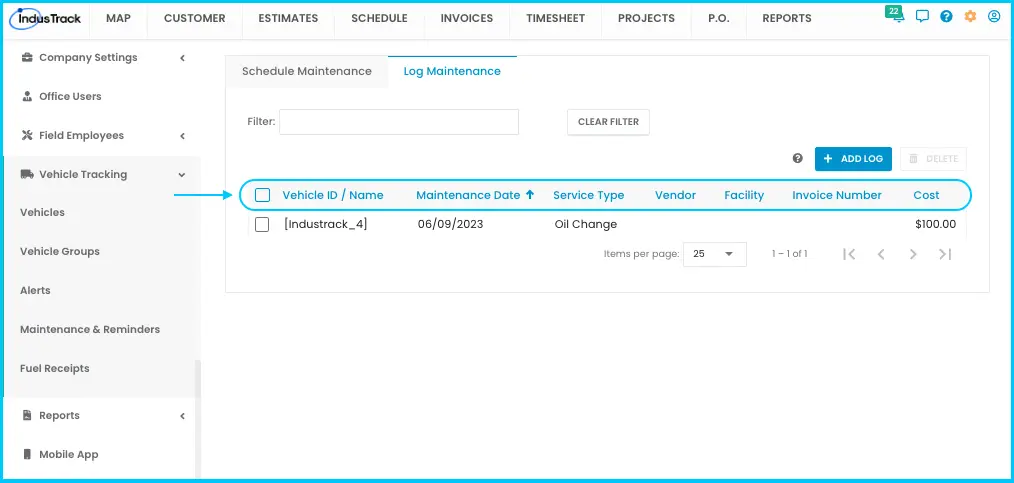Sort by Facility column header

tap(744, 195)
